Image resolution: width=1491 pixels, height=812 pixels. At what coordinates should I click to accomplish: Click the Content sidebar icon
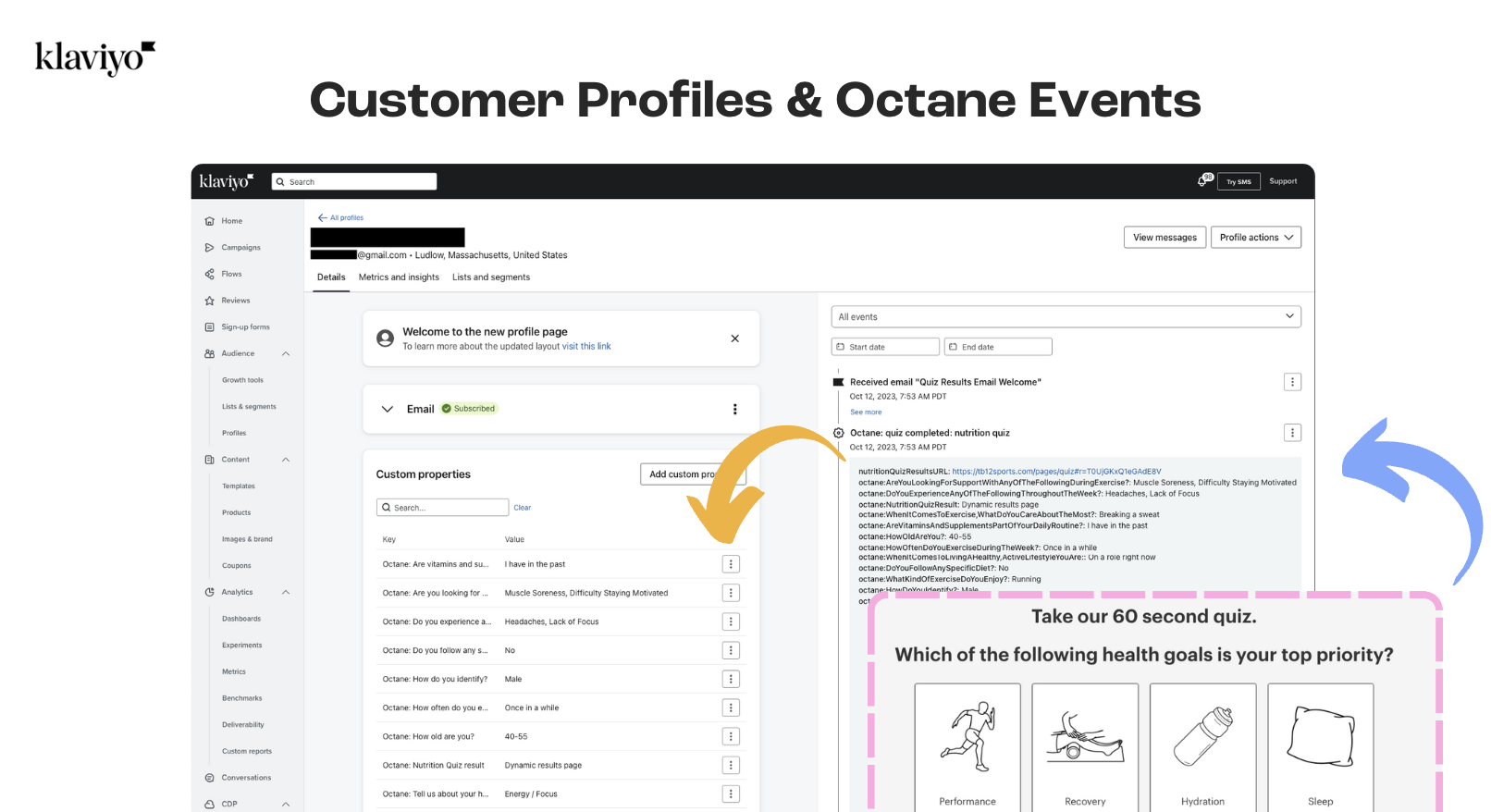pos(209,460)
